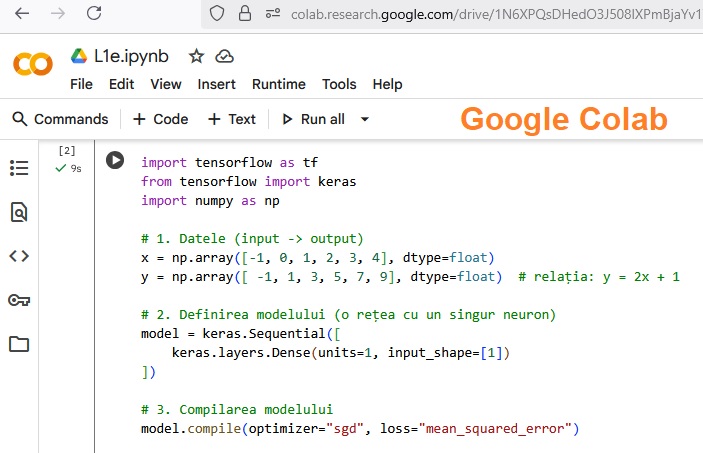Reload the page in browser
The height and width of the screenshot is (453, 703).
point(93,14)
